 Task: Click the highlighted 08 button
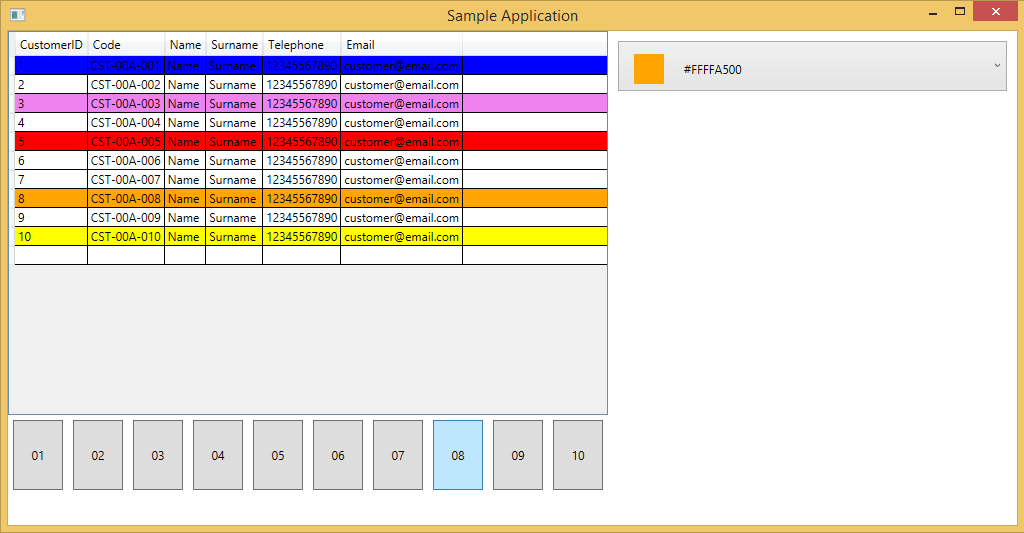tap(458, 455)
